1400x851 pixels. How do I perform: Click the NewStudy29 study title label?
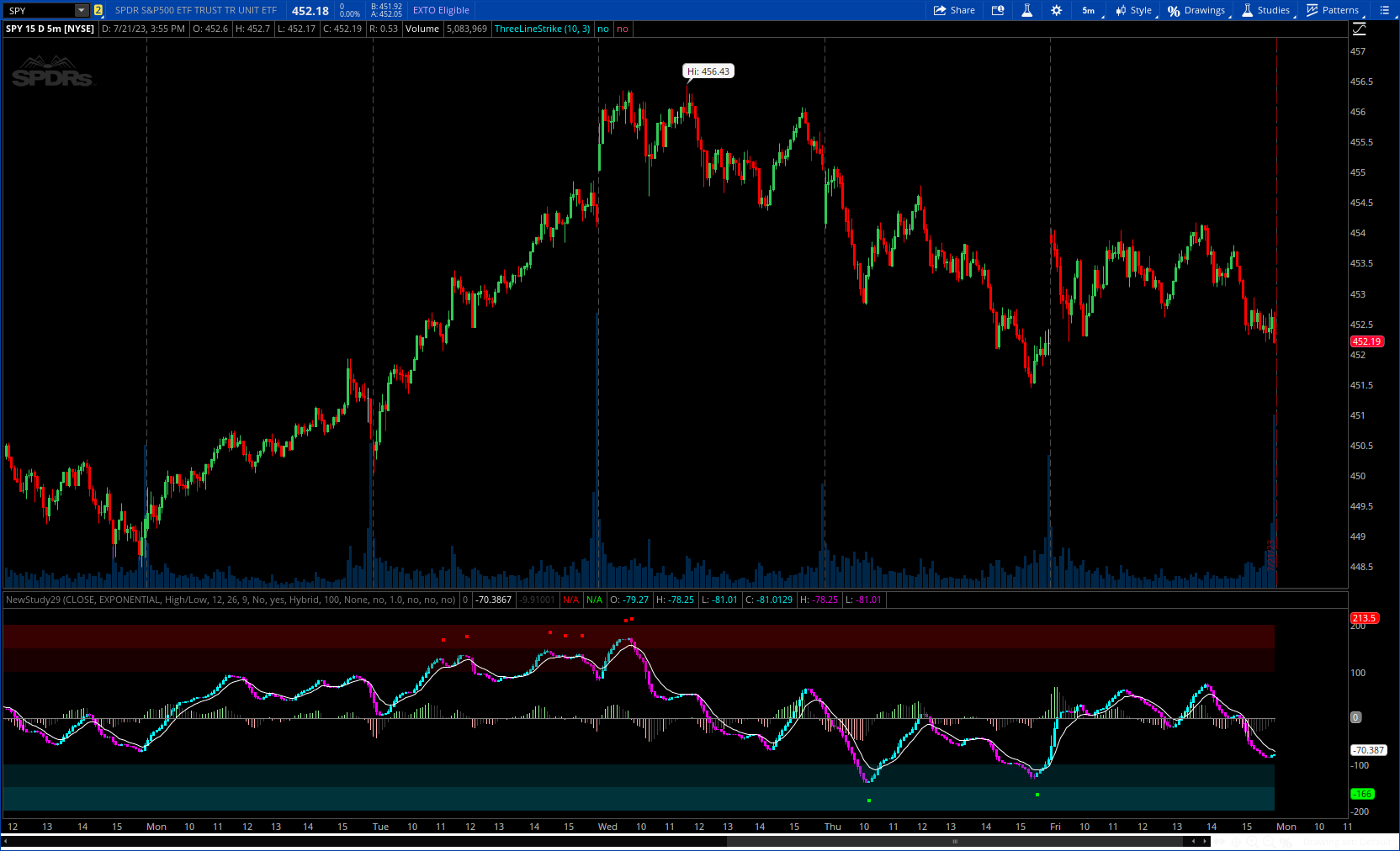coord(231,600)
